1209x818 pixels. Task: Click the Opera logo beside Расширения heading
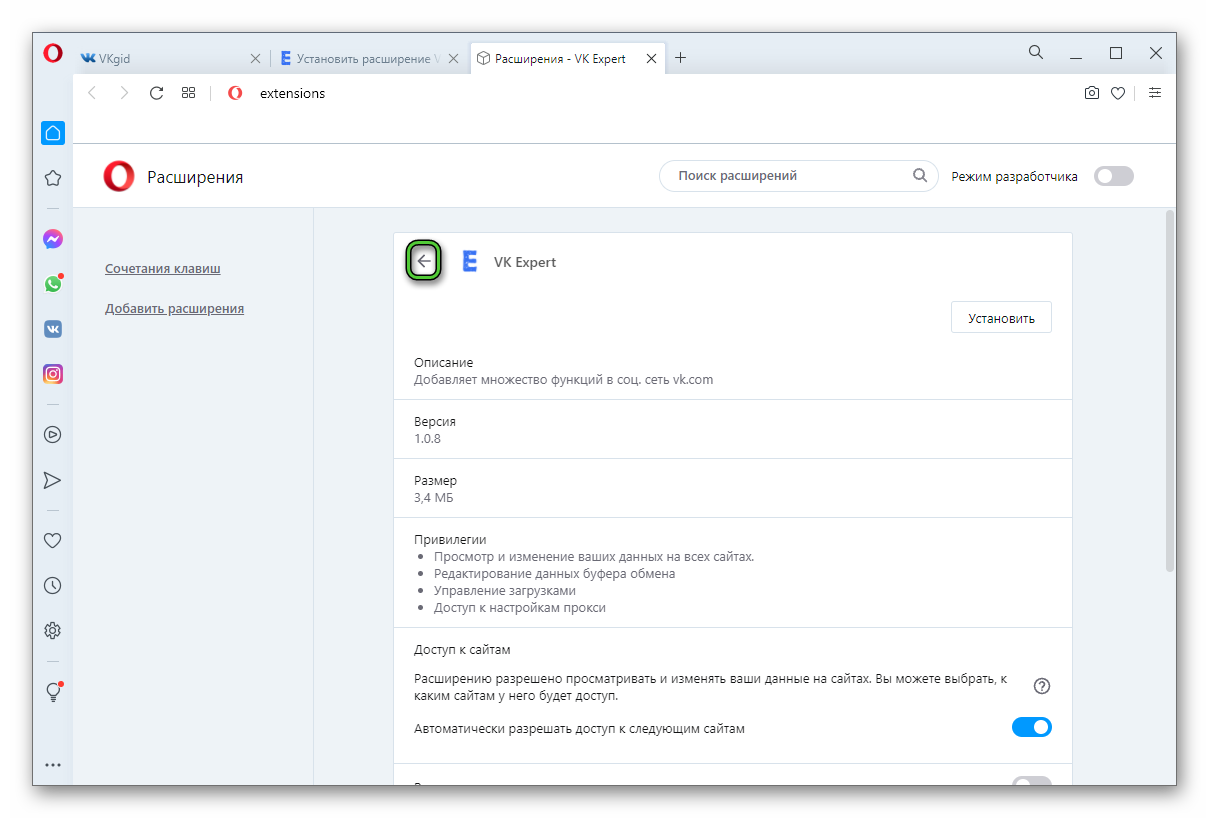(x=119, y=177)
